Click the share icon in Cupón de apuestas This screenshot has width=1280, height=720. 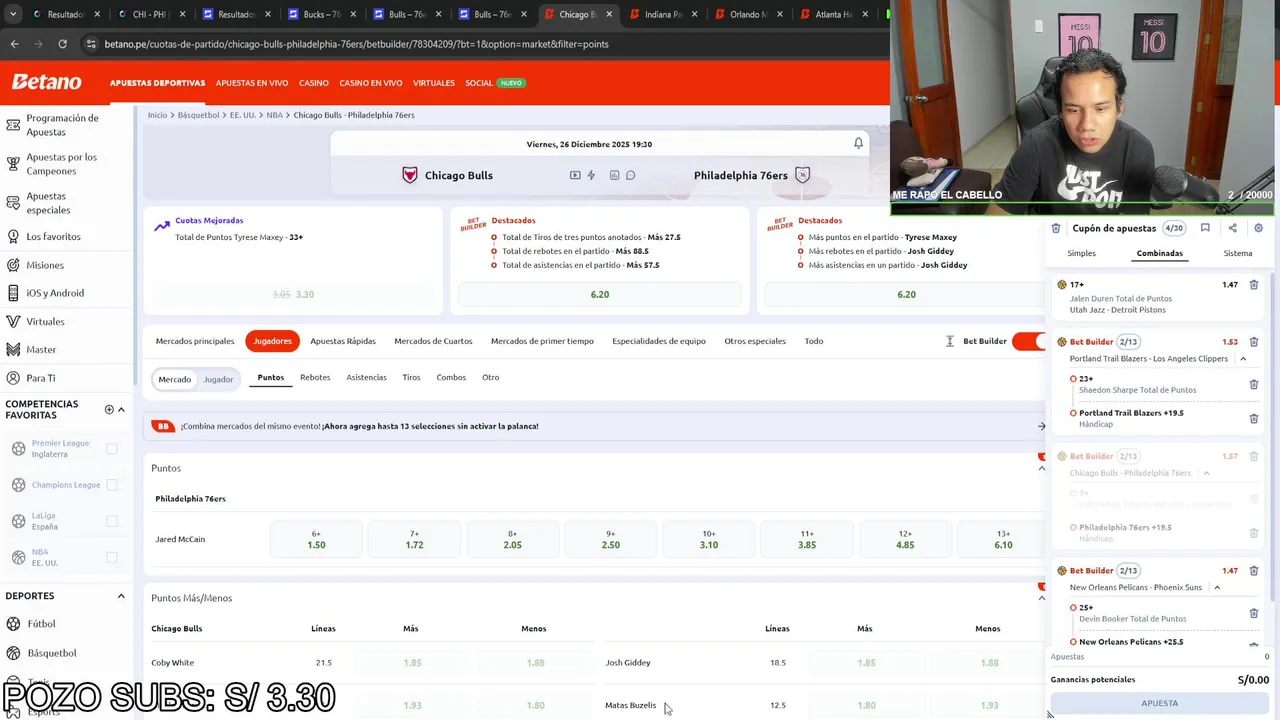pos(1232,228)
